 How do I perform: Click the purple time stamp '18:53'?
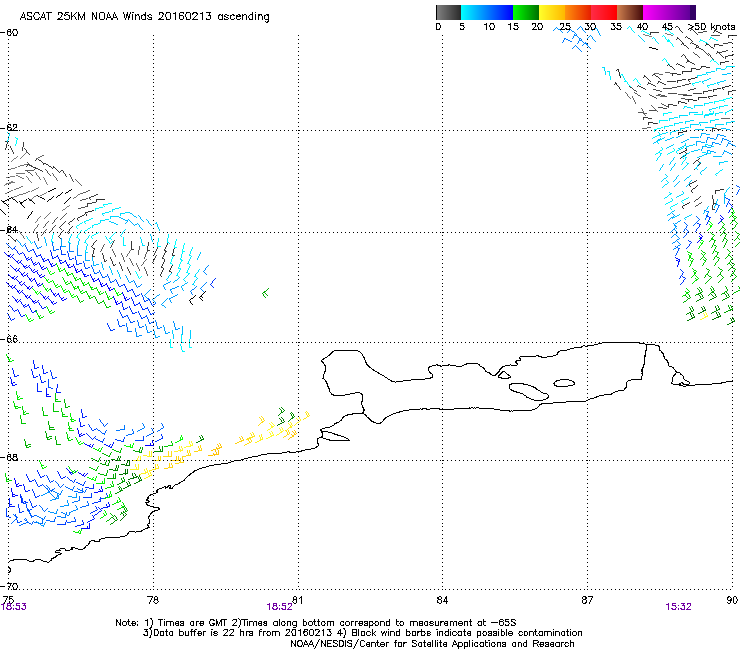(14, 607)
